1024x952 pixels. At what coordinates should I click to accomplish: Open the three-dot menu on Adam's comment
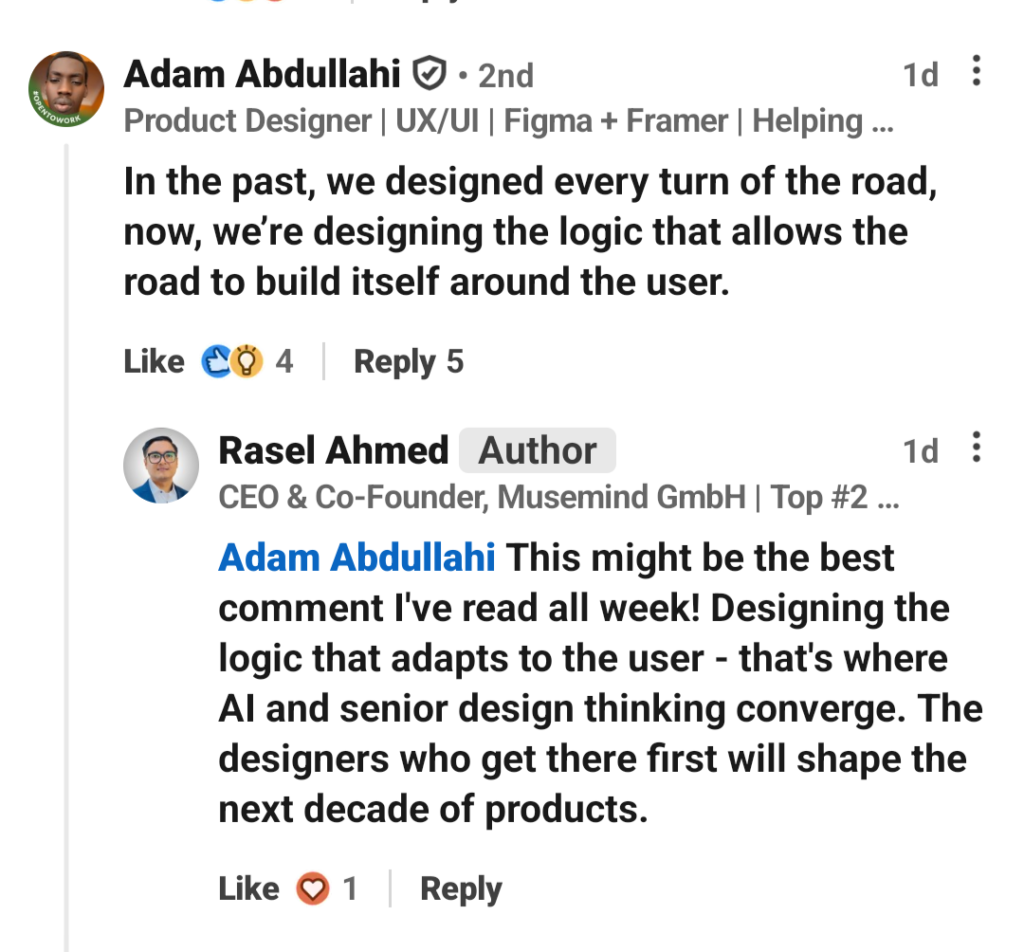click(976, 72)
